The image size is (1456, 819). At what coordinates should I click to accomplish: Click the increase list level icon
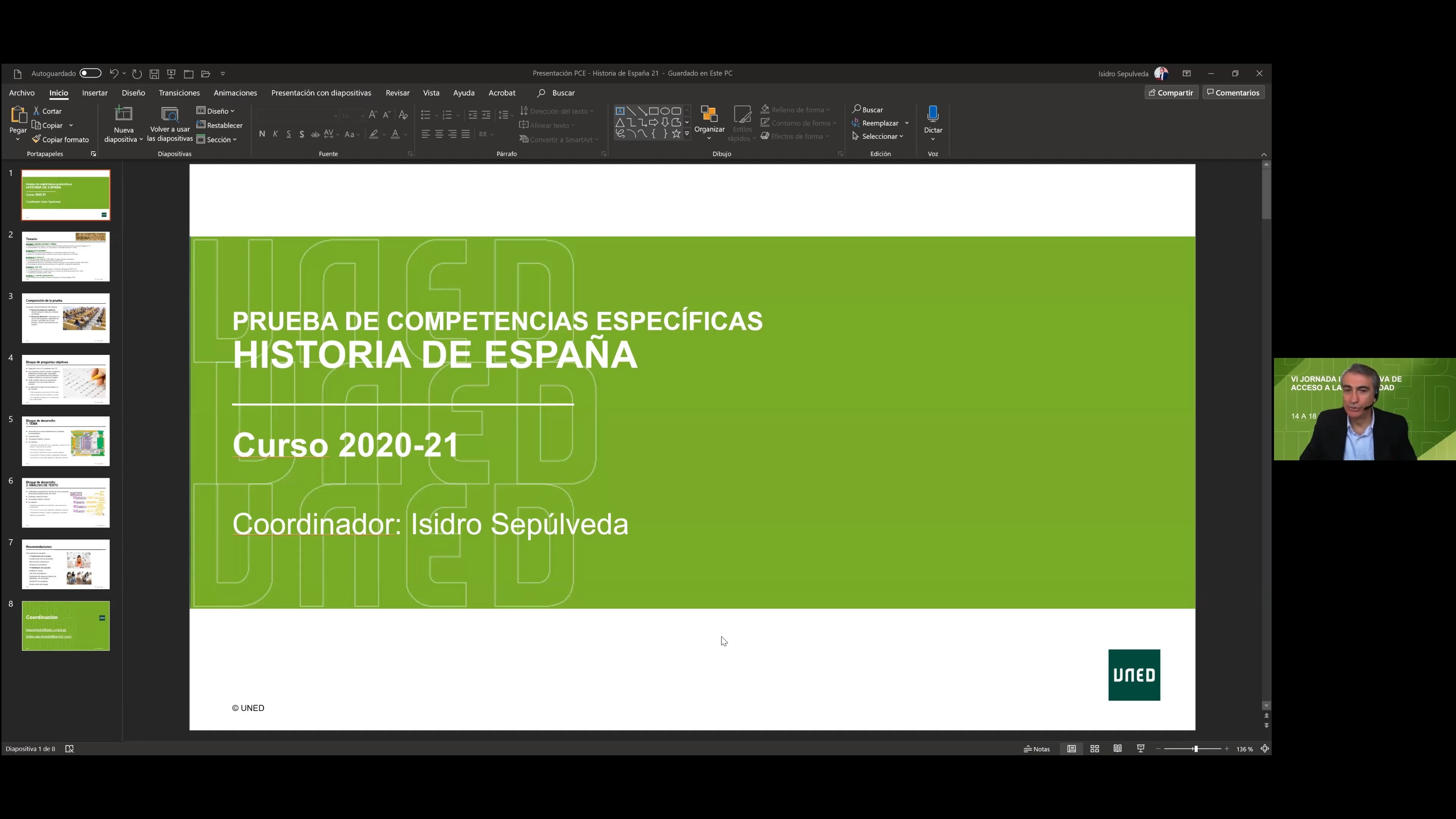click(x=486, y=115)
